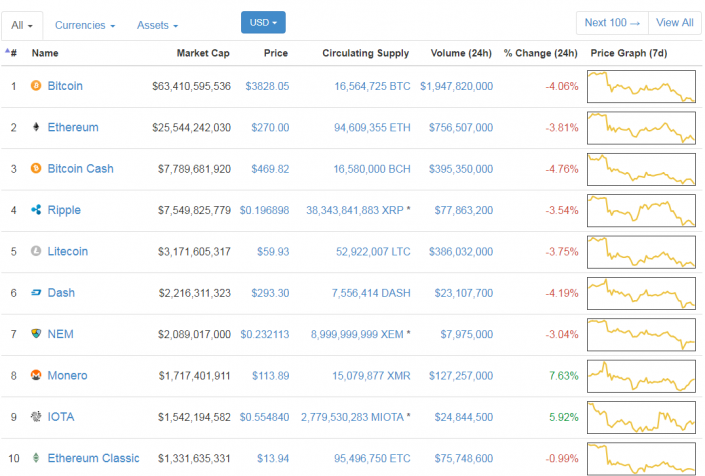This screenshot has height=476, width=705.
Task: Click the Dash logo icon
Action: (x=37, y=293)
